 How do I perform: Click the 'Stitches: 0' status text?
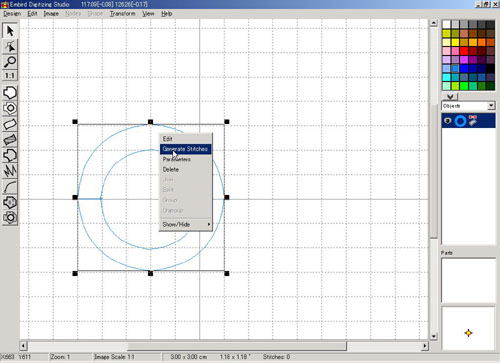pos(276,357)
